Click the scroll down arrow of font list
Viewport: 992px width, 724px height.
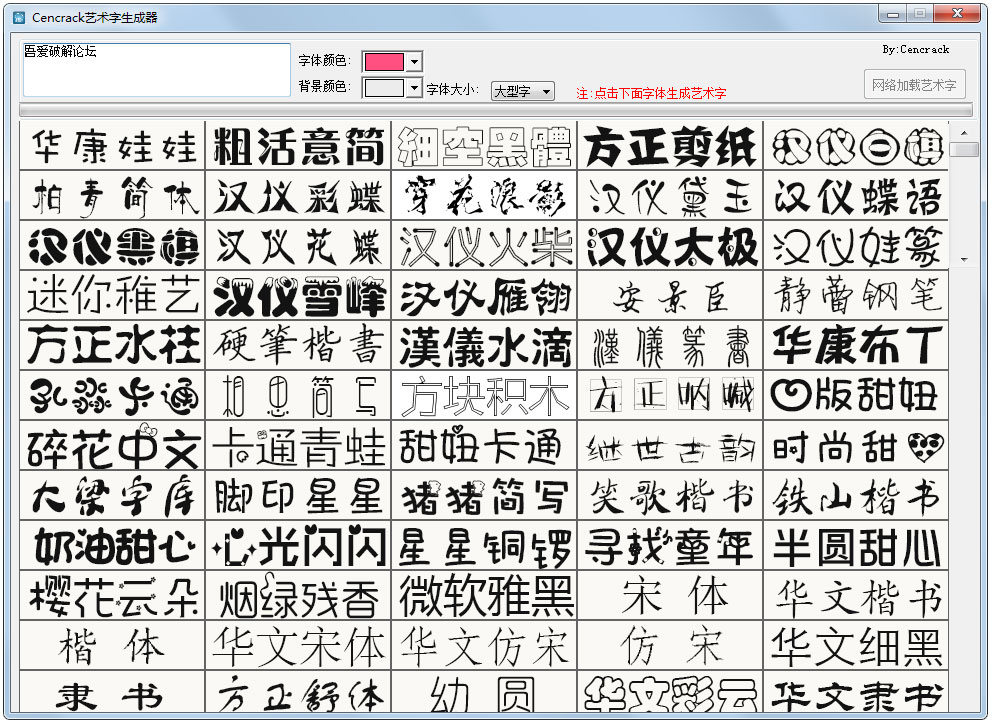[x=964, y=259]
